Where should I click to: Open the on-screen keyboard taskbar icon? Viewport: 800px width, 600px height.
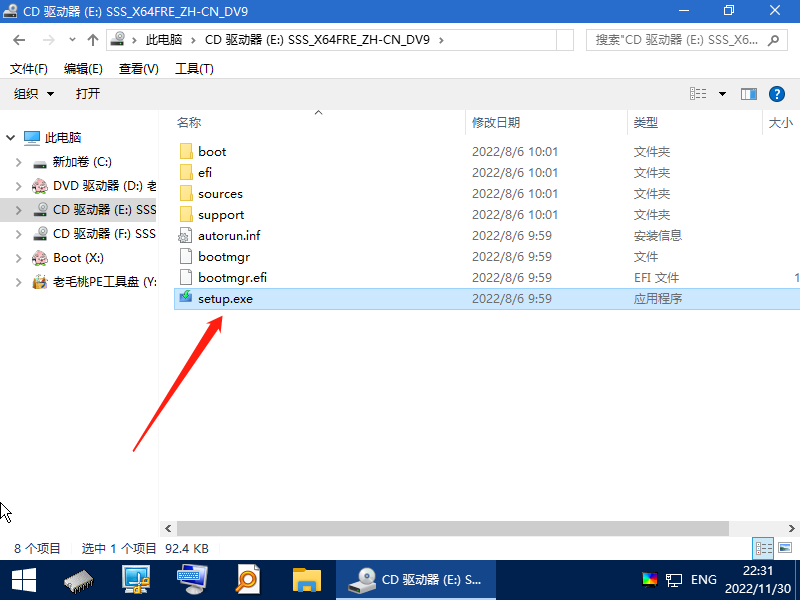click(192, 580)
